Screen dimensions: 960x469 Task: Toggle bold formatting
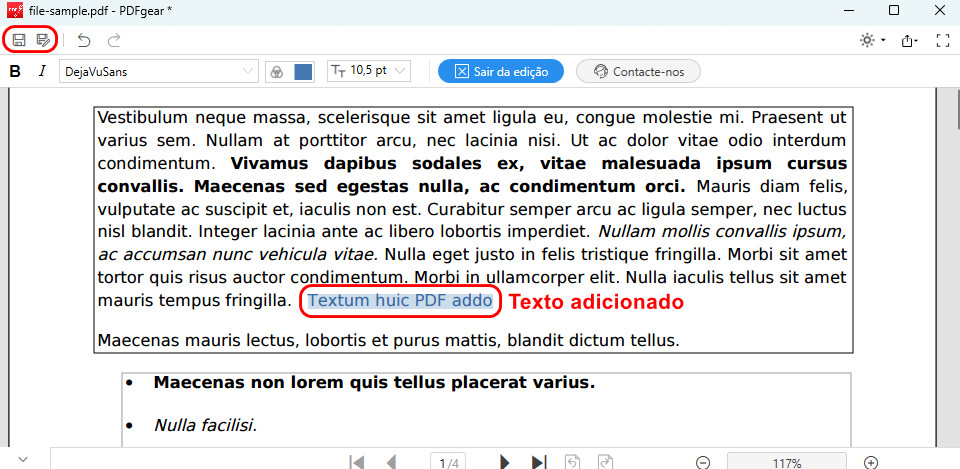[x=15, y=72]
